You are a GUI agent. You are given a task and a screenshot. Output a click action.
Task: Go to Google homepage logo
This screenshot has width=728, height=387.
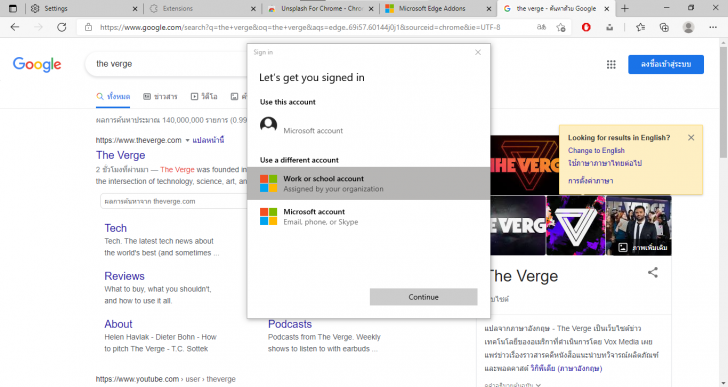37,64
